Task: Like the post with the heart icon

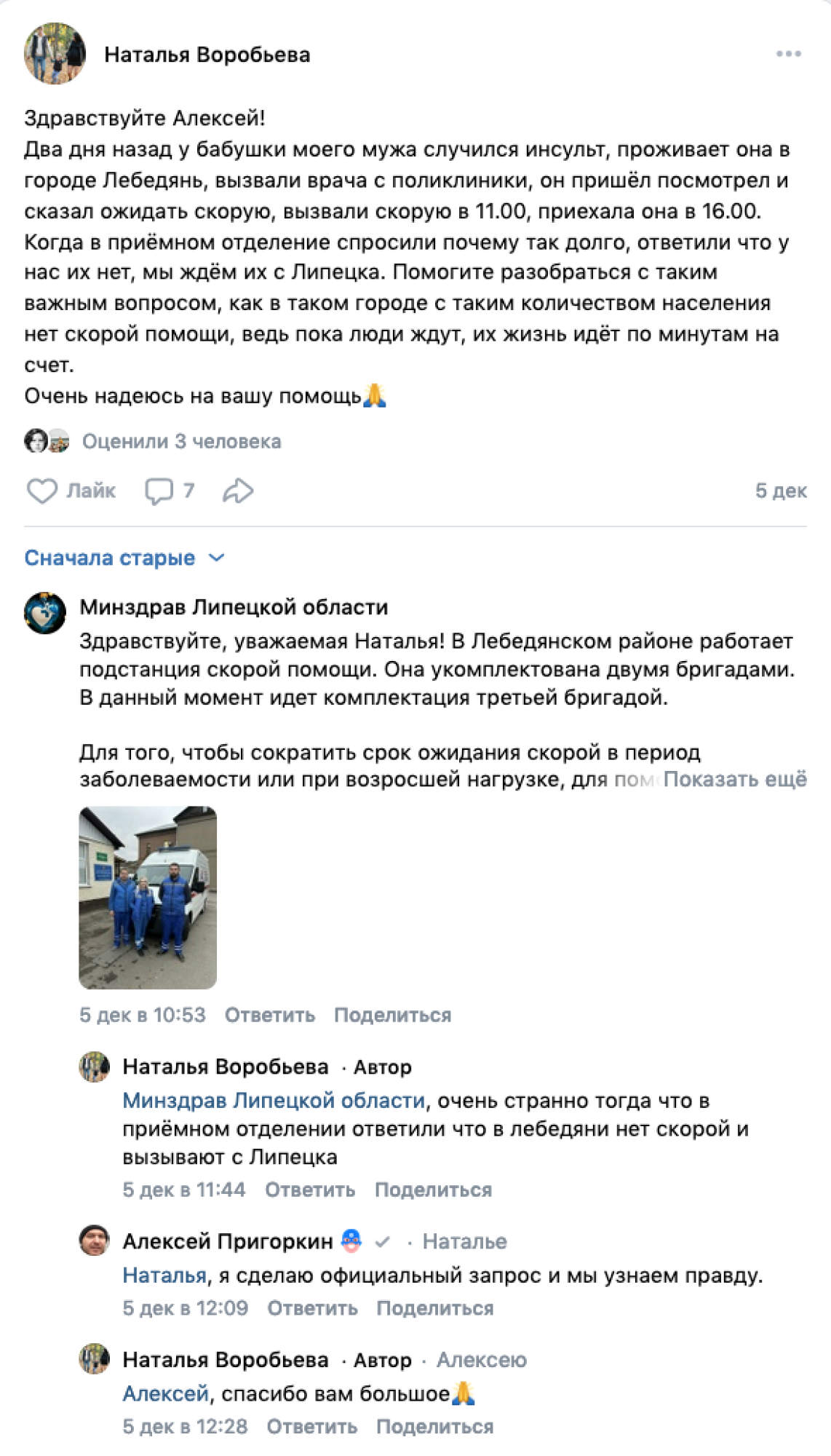Action: coord(42,491)
